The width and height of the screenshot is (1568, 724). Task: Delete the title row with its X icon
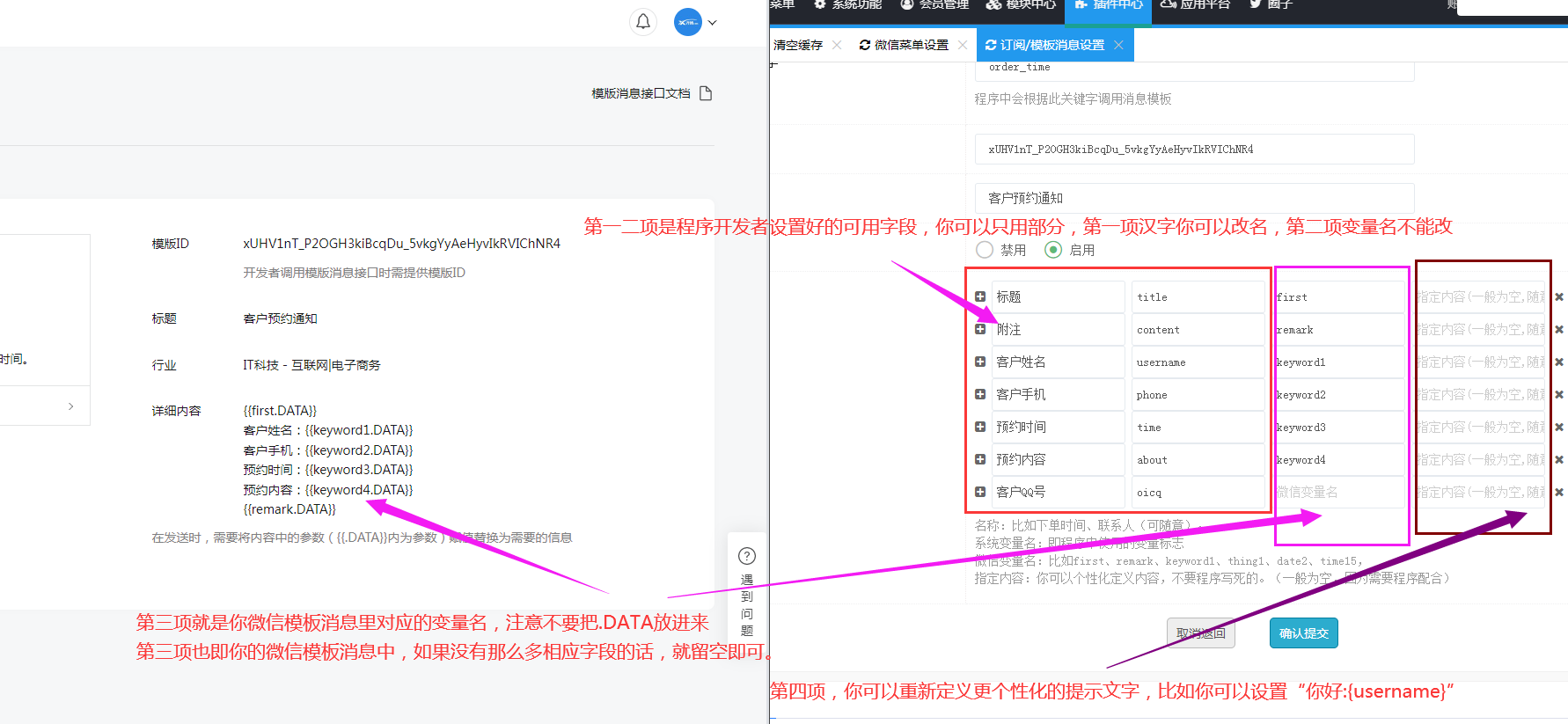click(x=1558, y=297)
